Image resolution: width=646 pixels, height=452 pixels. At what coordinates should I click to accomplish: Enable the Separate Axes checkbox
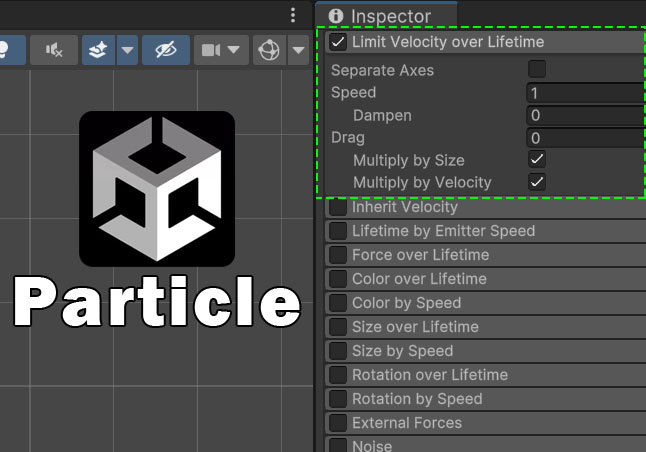537,69
